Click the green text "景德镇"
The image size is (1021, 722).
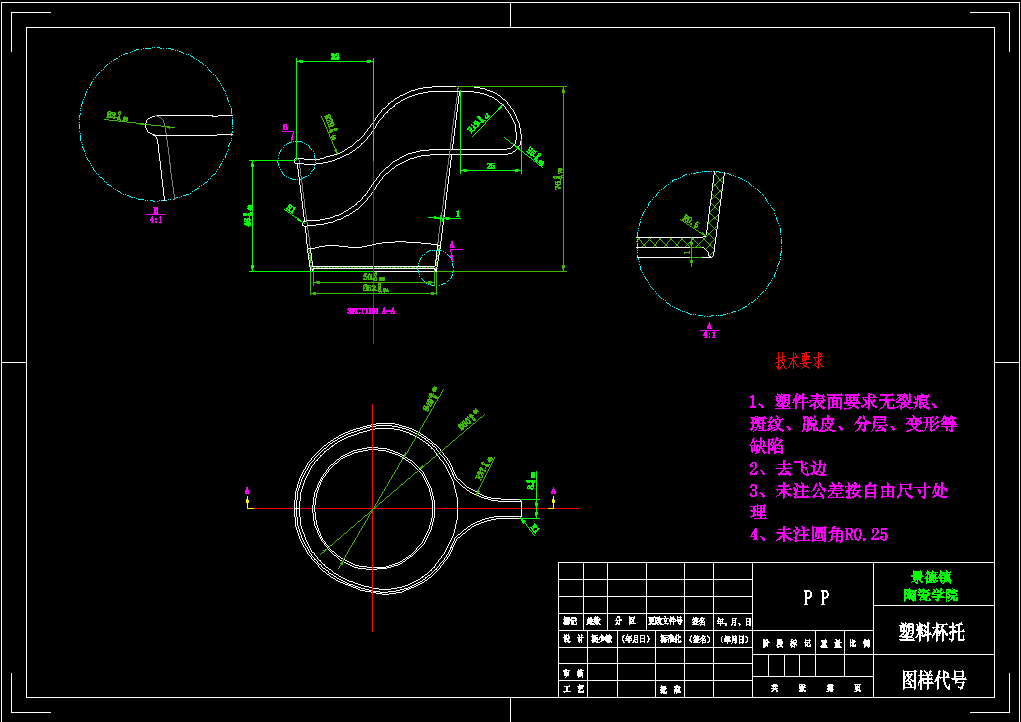click(x=931, y=577)
